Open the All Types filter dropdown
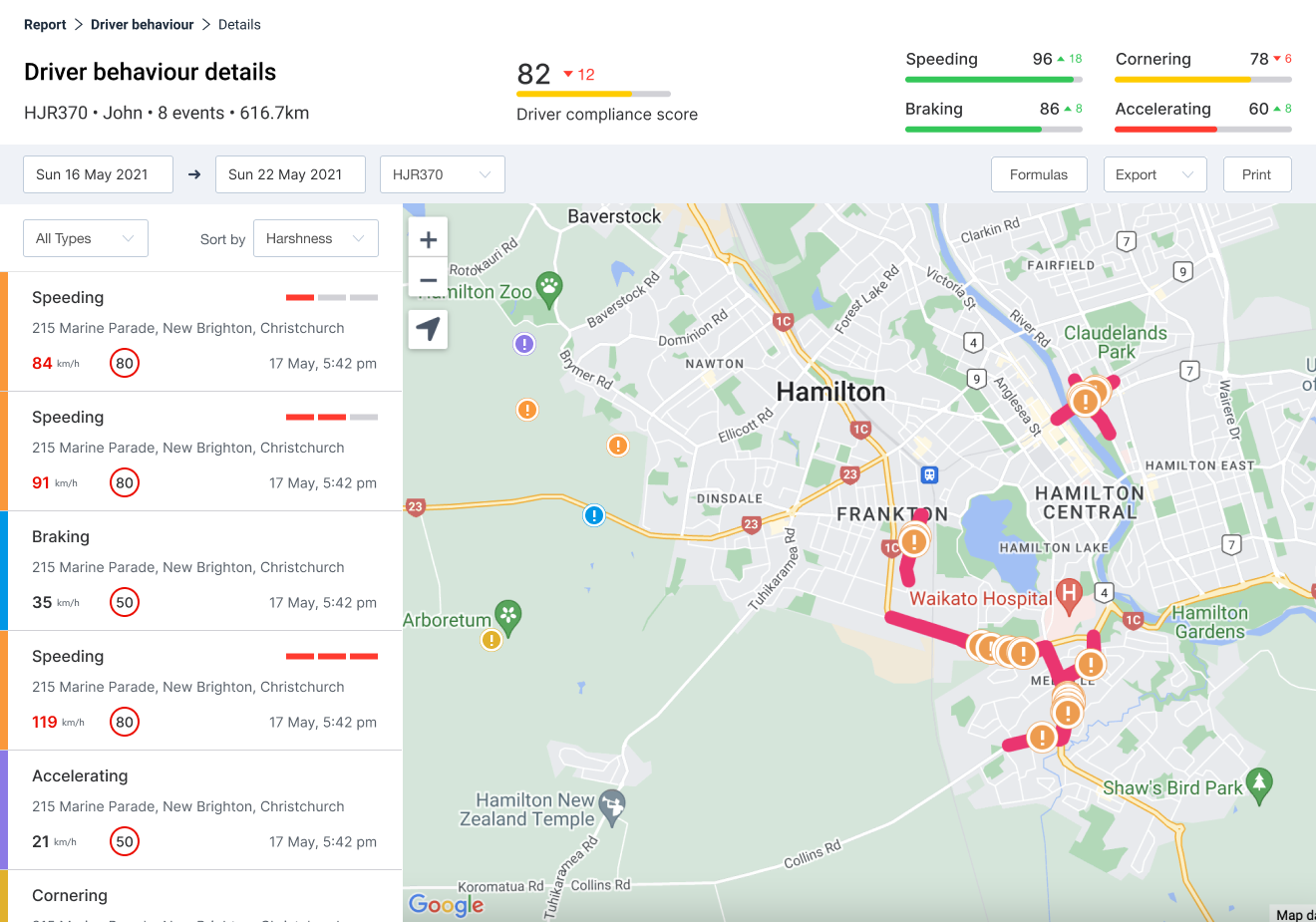 (86, 238)
